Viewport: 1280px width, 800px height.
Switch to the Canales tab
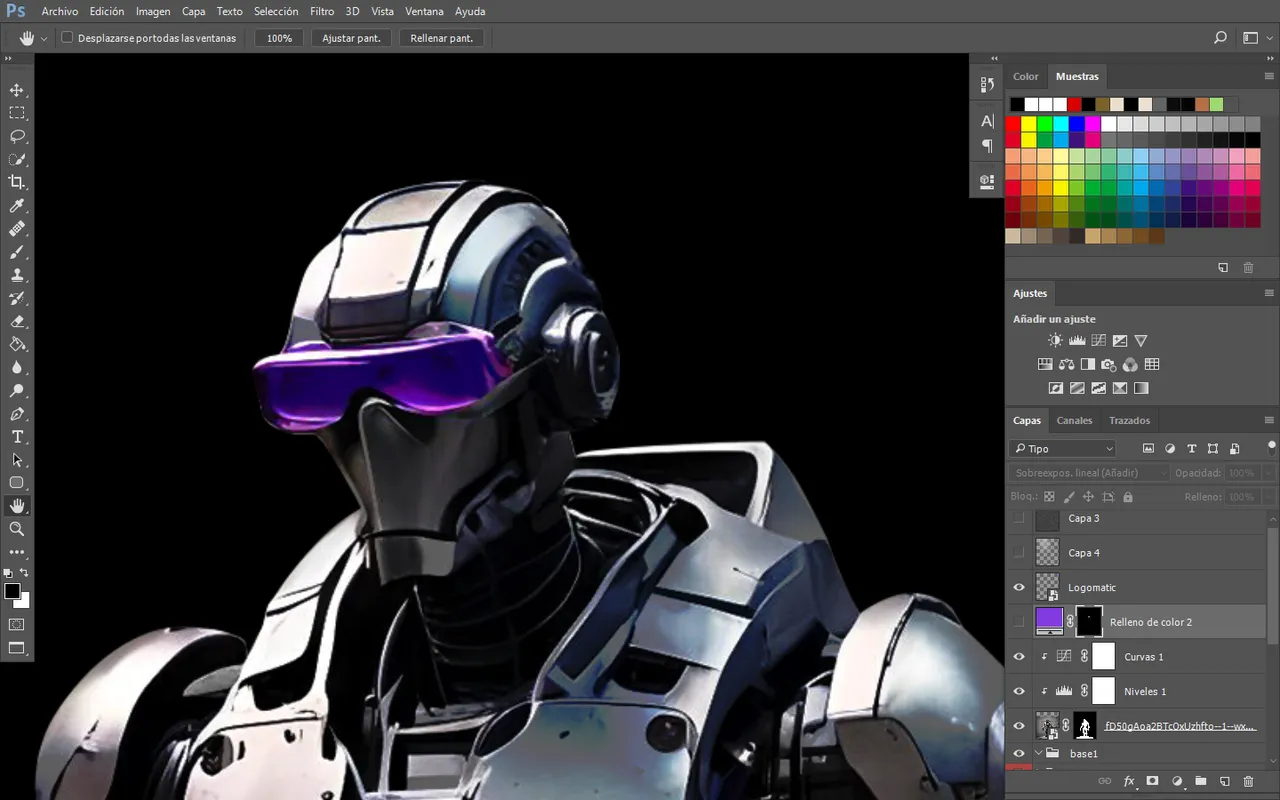(x=1075, y=421)
